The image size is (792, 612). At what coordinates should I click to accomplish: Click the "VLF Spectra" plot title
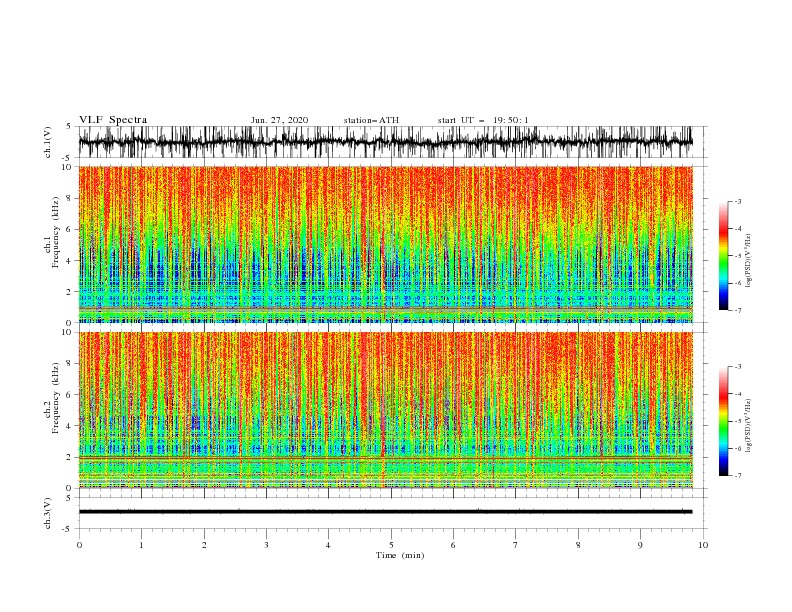[113, 120]
